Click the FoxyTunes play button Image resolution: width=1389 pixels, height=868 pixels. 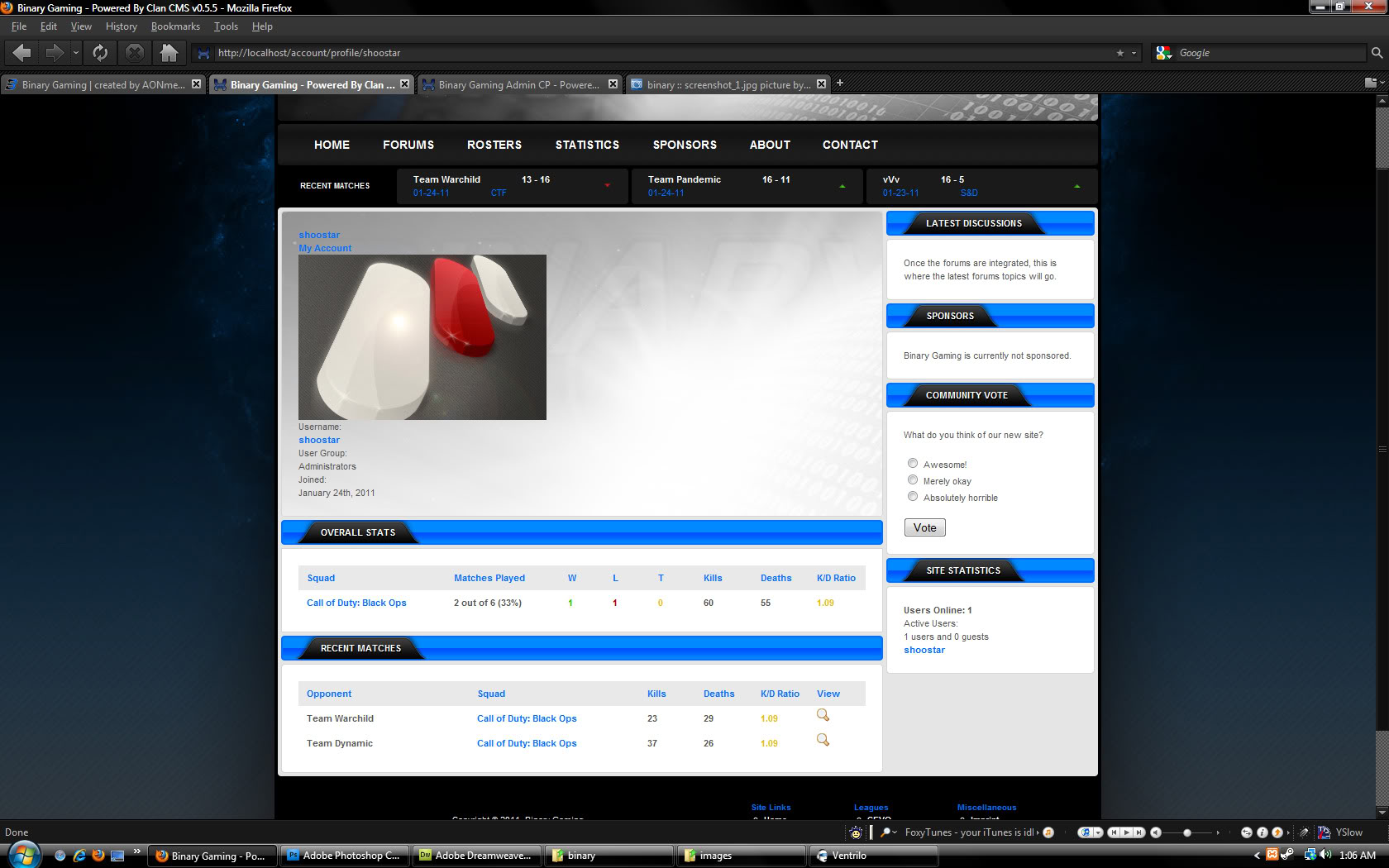pyautogui.click(x=1126, y=832)
